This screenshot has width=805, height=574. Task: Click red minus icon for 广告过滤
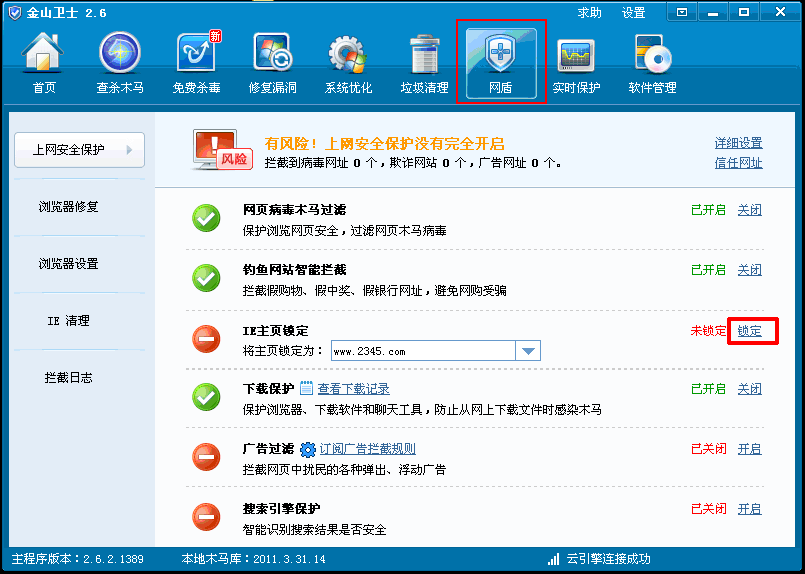tap(206, 457)
